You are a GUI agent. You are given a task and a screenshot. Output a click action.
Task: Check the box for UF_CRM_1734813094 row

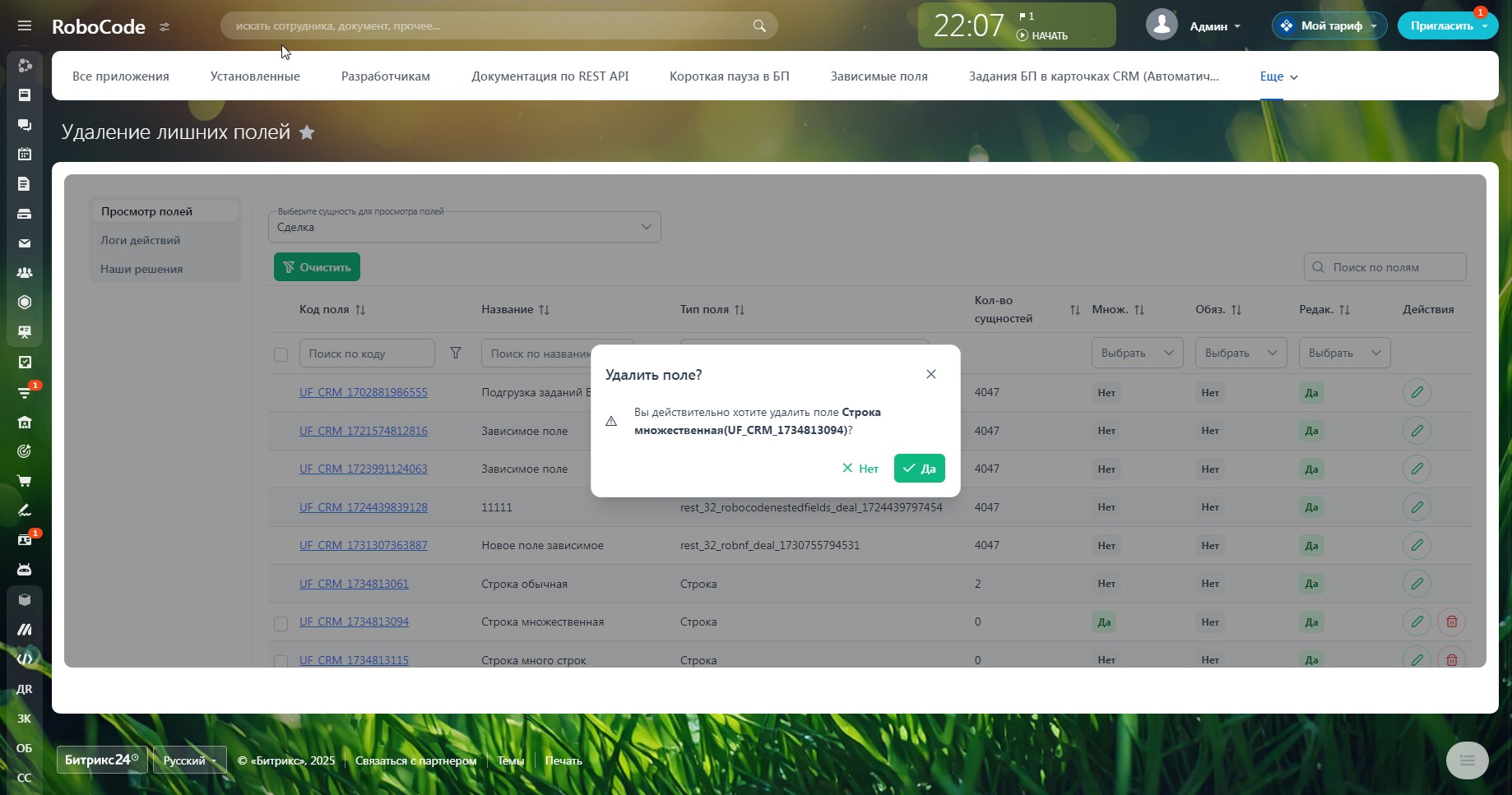click(x=281, y=623)
